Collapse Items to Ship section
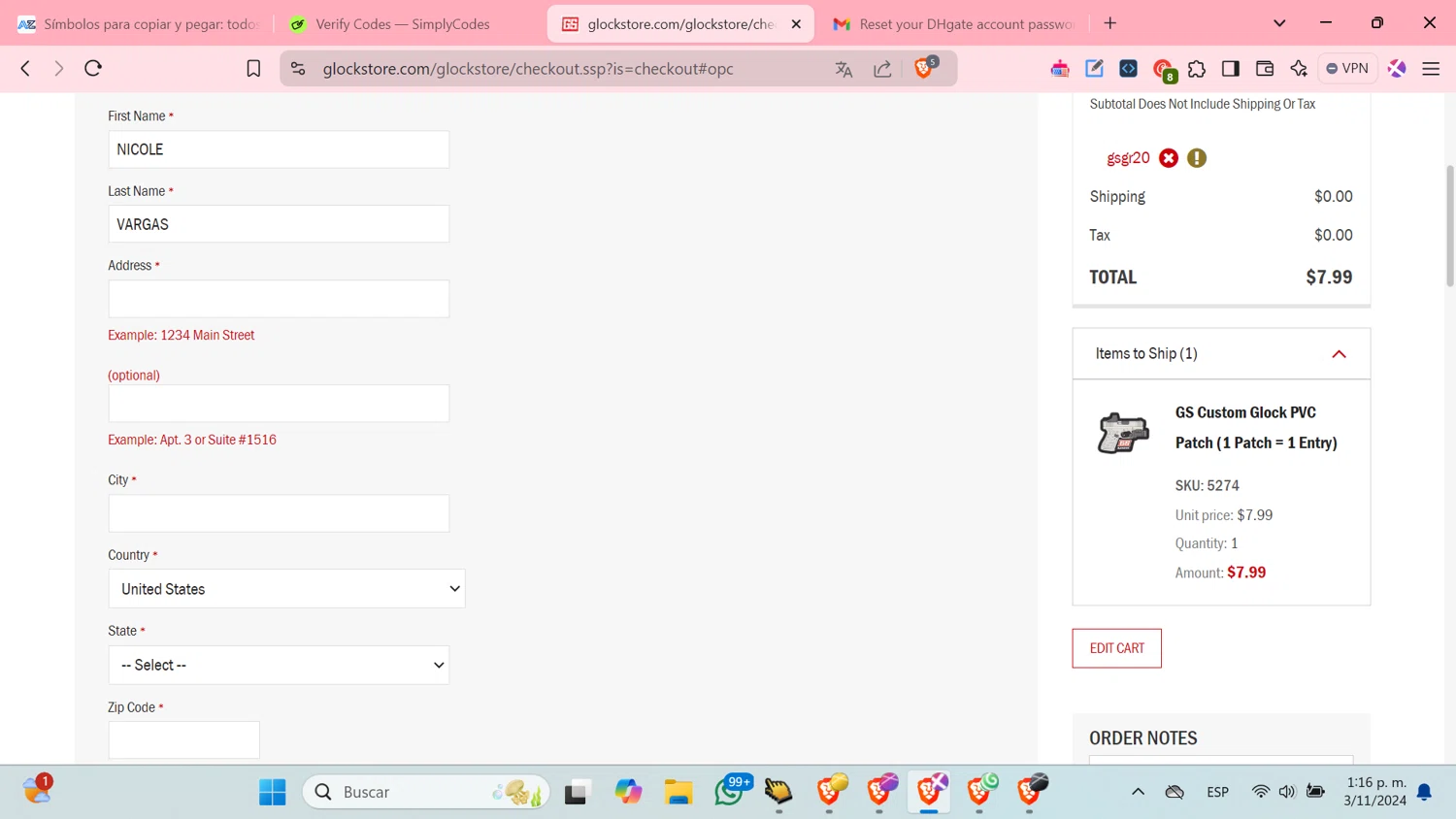Viewport: 1456px width, 819px height. click(1339, 354)
